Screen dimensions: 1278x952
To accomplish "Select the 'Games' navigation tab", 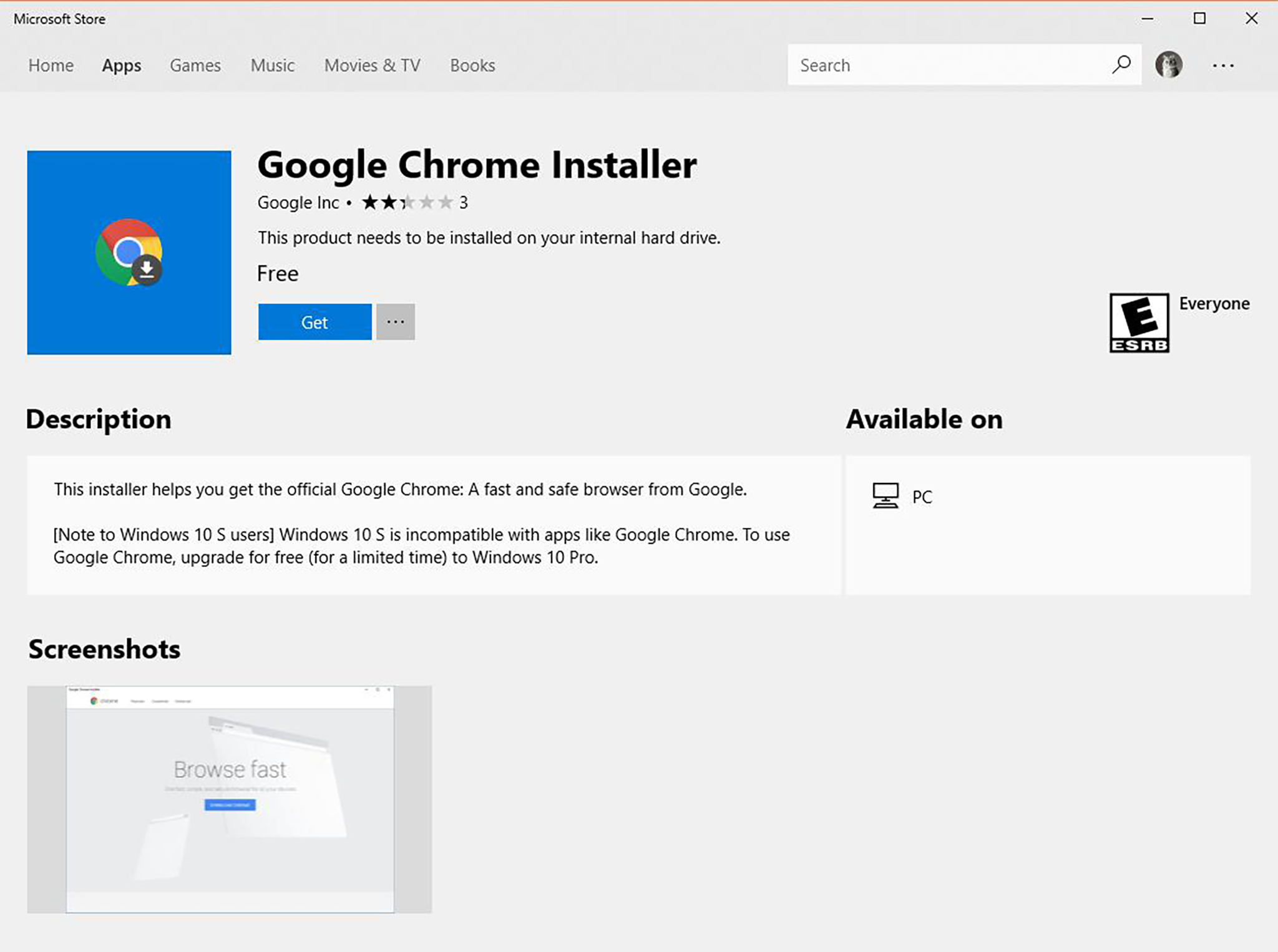I will (195, 65).
